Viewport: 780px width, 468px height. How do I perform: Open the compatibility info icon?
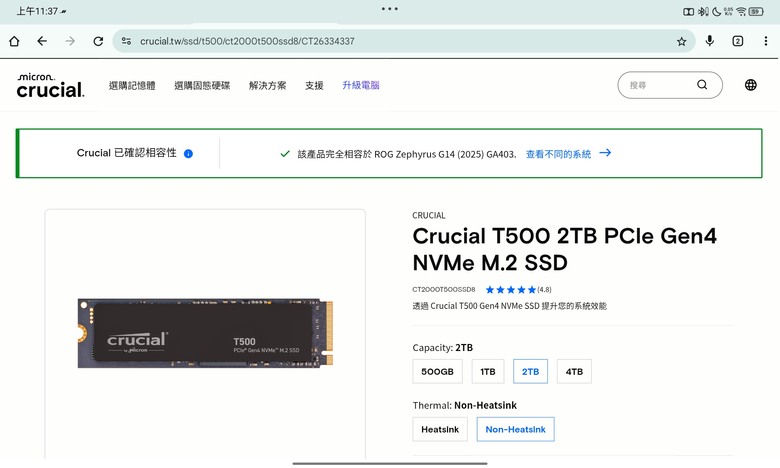[188, 154]
